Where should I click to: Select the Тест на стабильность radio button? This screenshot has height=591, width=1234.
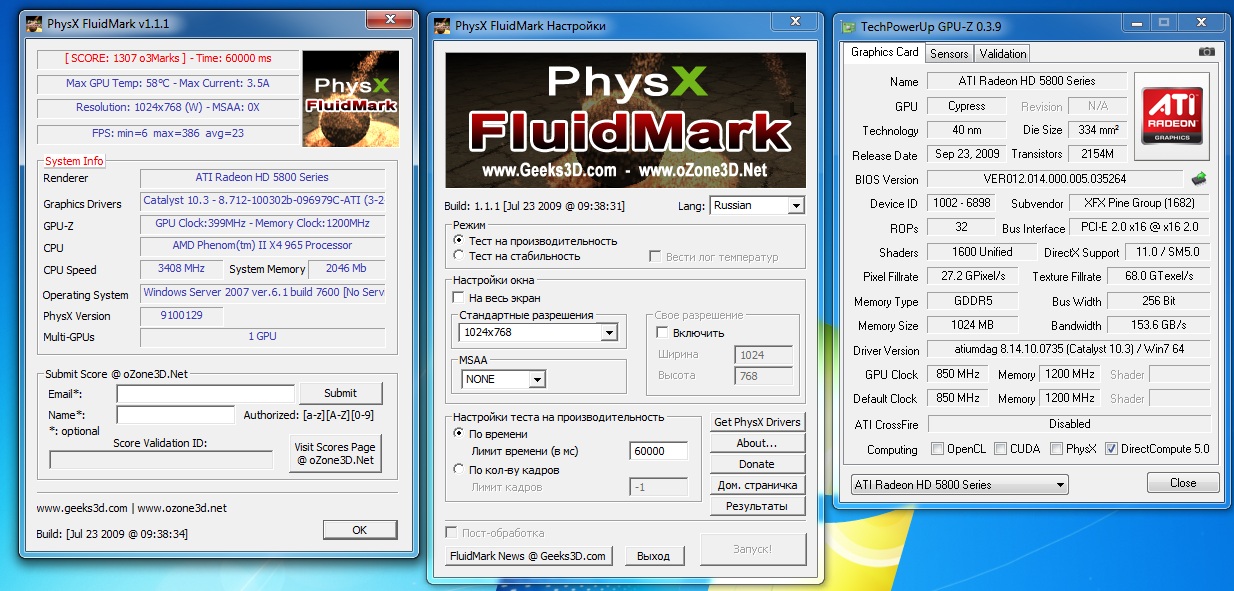click(459, 256)
